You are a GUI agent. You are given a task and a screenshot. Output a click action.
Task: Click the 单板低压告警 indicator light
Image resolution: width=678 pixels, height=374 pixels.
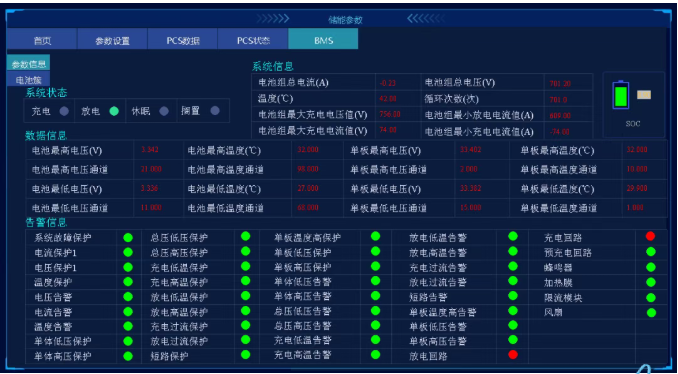[513, 325]
